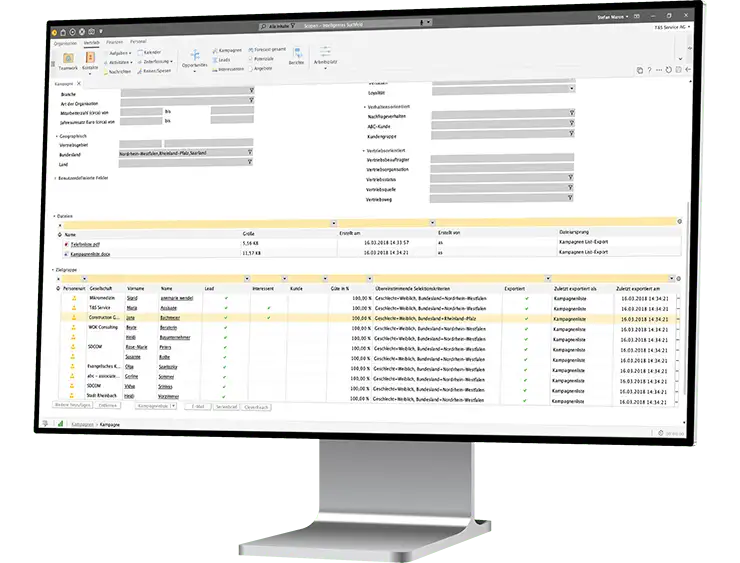Open the Berichte ribbon icon
Image resolution: width=740 pixels, height=563 pixels.
pyautogui.click(x=297, y=56)
